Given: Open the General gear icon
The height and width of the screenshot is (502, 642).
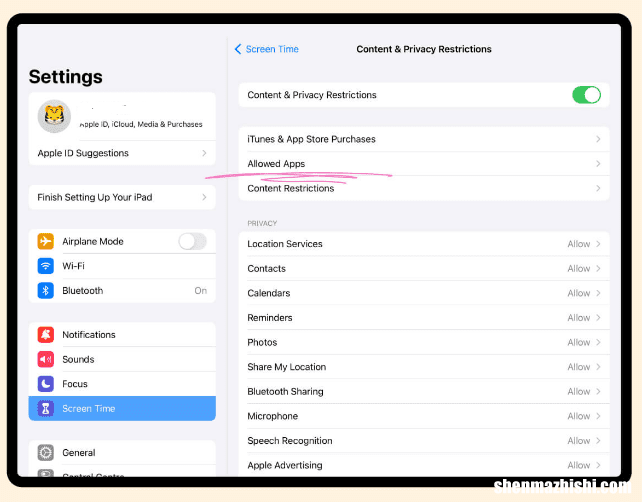Looking at the screenshot, I should point(45,452).
